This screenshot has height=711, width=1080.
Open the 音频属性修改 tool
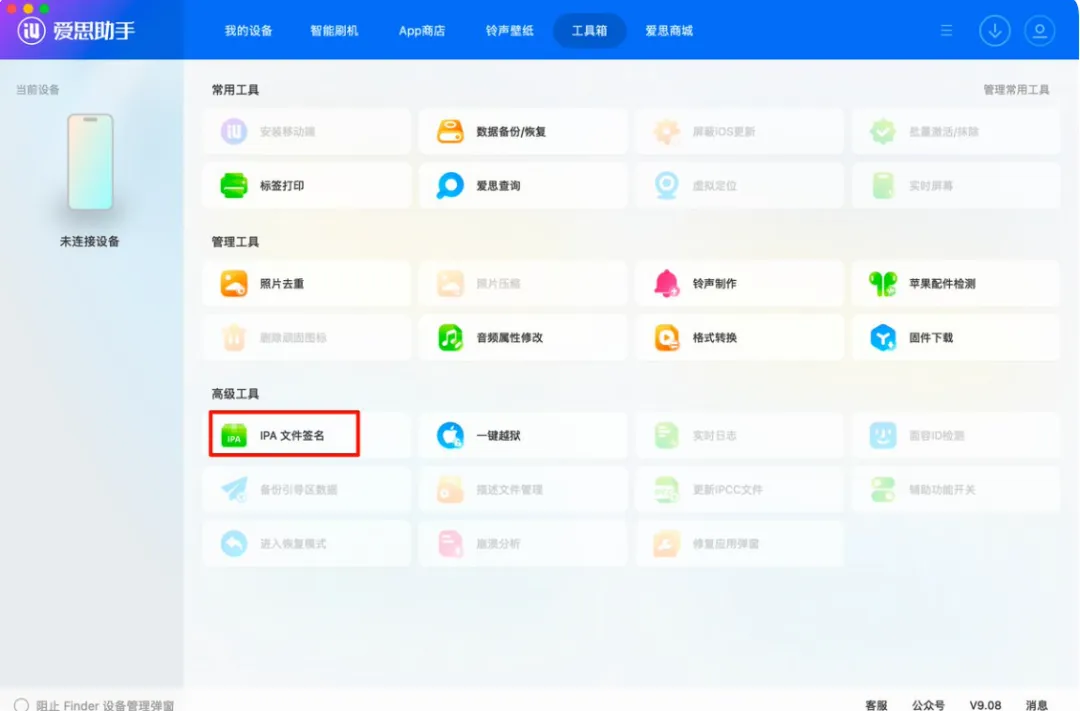point(523,338)
